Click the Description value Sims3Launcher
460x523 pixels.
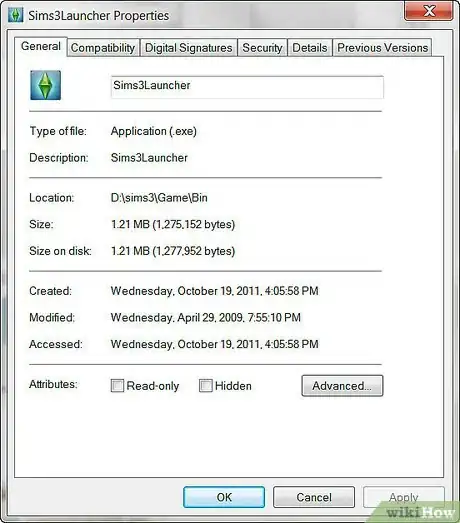point(149,158)
